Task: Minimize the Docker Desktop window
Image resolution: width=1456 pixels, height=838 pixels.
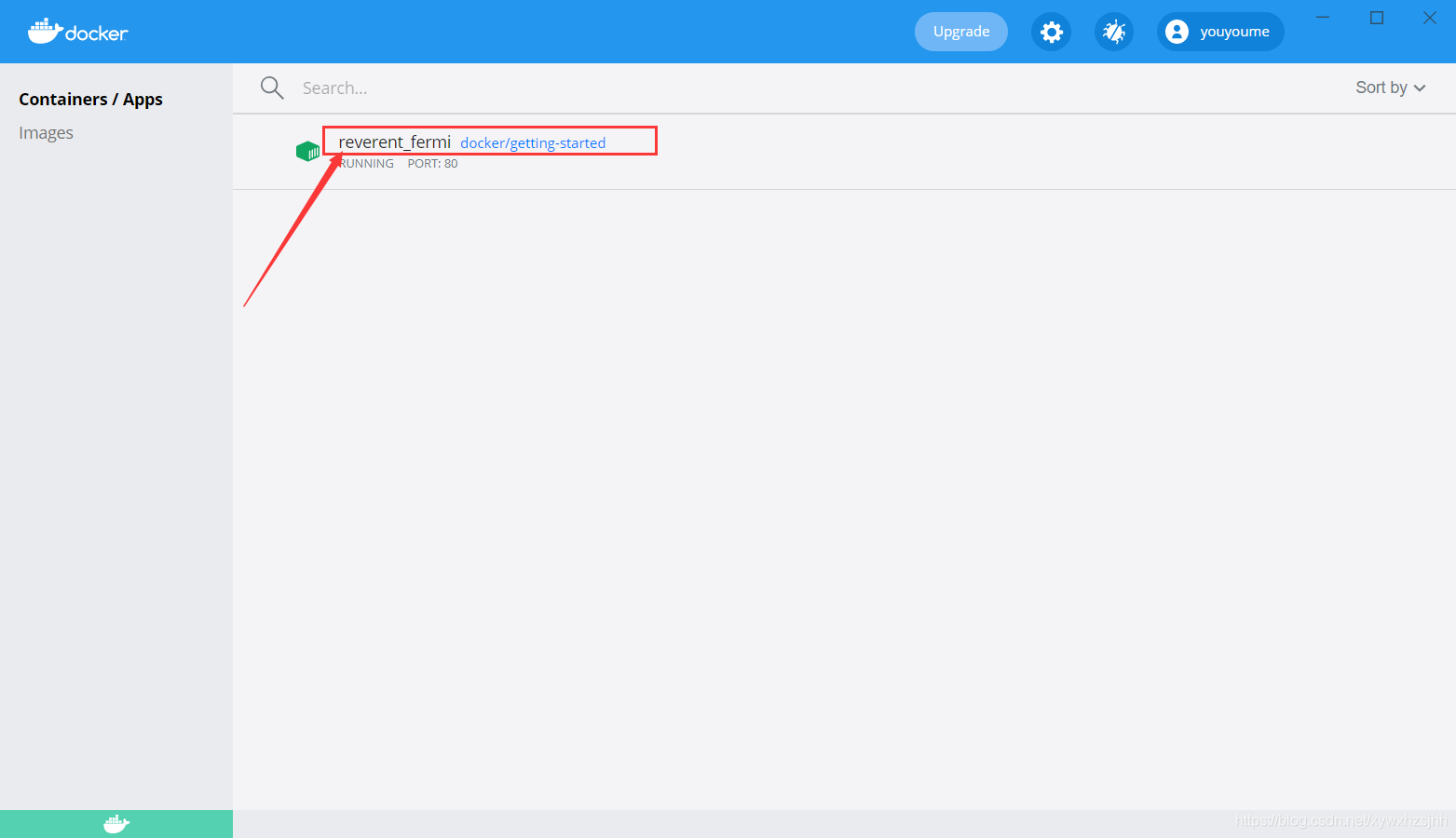Action: pyautogui.click(x=1323, y=18)
